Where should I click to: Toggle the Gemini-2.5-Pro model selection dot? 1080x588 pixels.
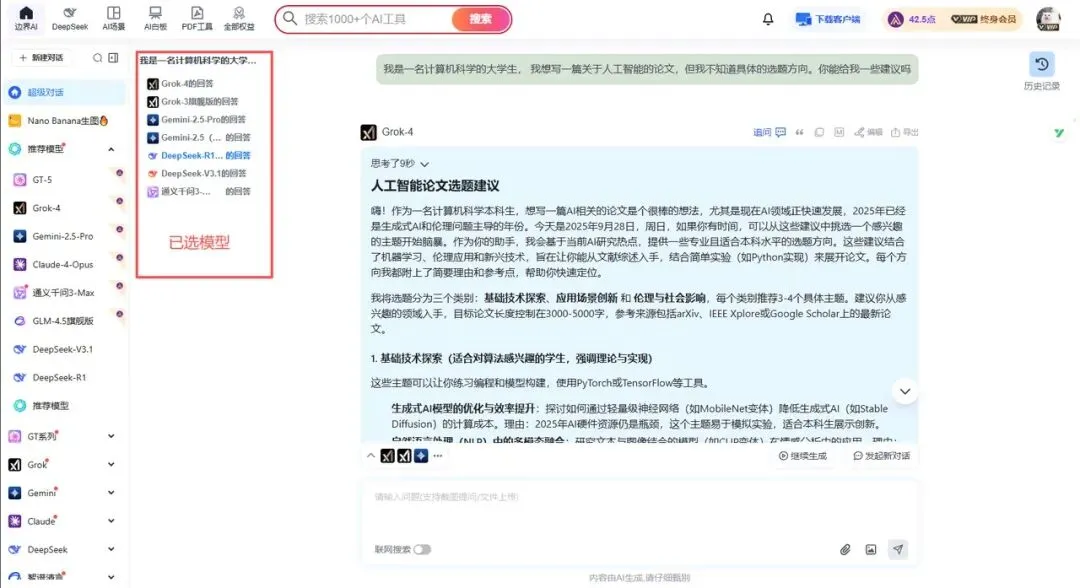click(119, 229)
